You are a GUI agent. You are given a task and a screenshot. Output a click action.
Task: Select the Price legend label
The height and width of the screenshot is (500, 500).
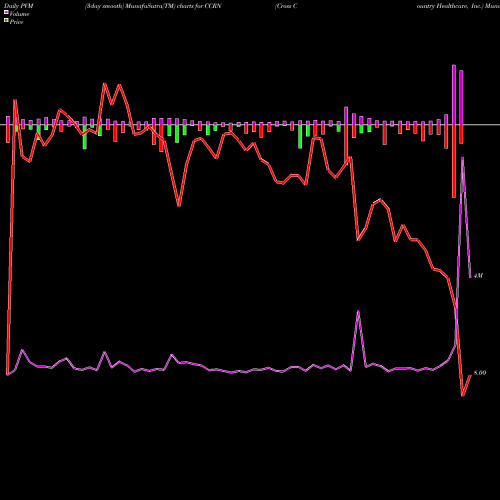pos(16,22)
